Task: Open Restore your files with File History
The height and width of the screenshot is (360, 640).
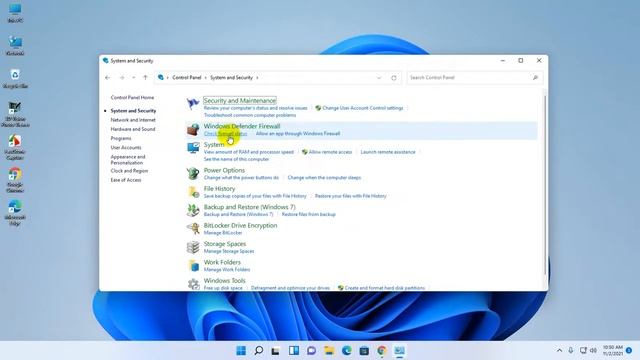Action: (351, 196)
